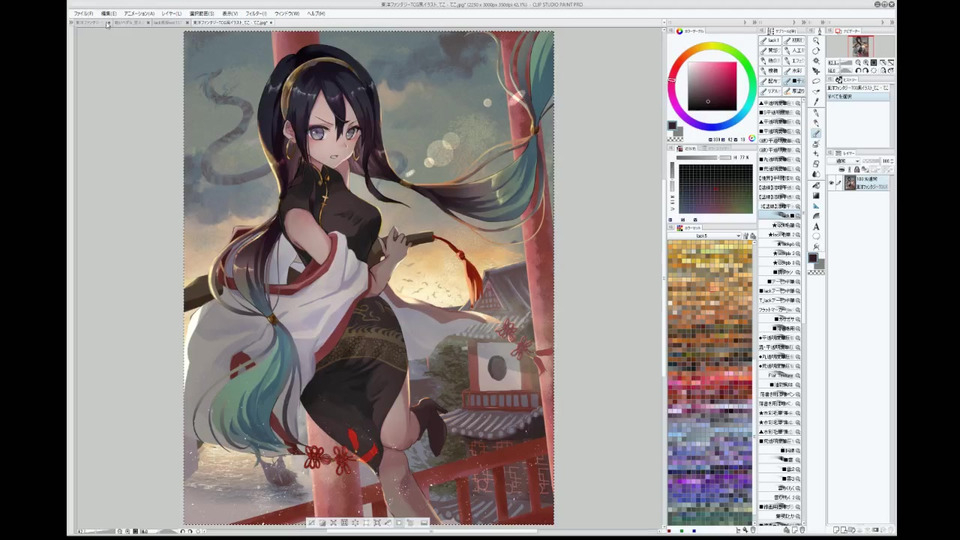The width and height of the screenshot is (960, 540).
Task: Select history entry すべてを選択
Action: [x=858, y=97]
